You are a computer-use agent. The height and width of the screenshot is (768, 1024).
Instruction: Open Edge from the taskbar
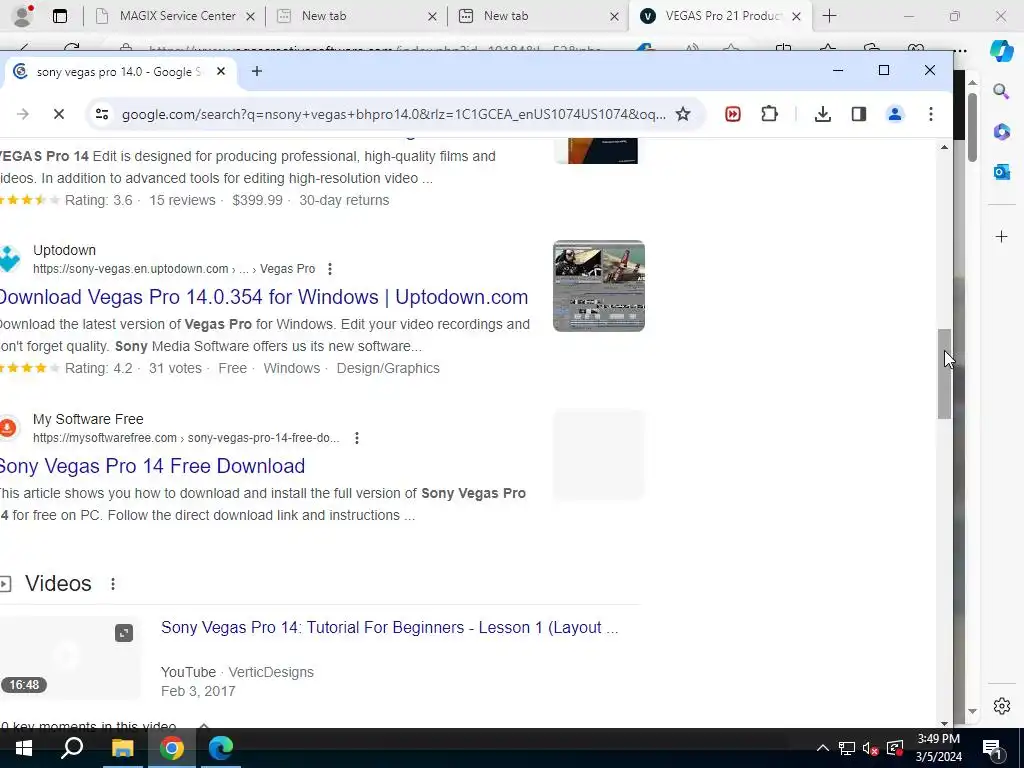(221, 748)
